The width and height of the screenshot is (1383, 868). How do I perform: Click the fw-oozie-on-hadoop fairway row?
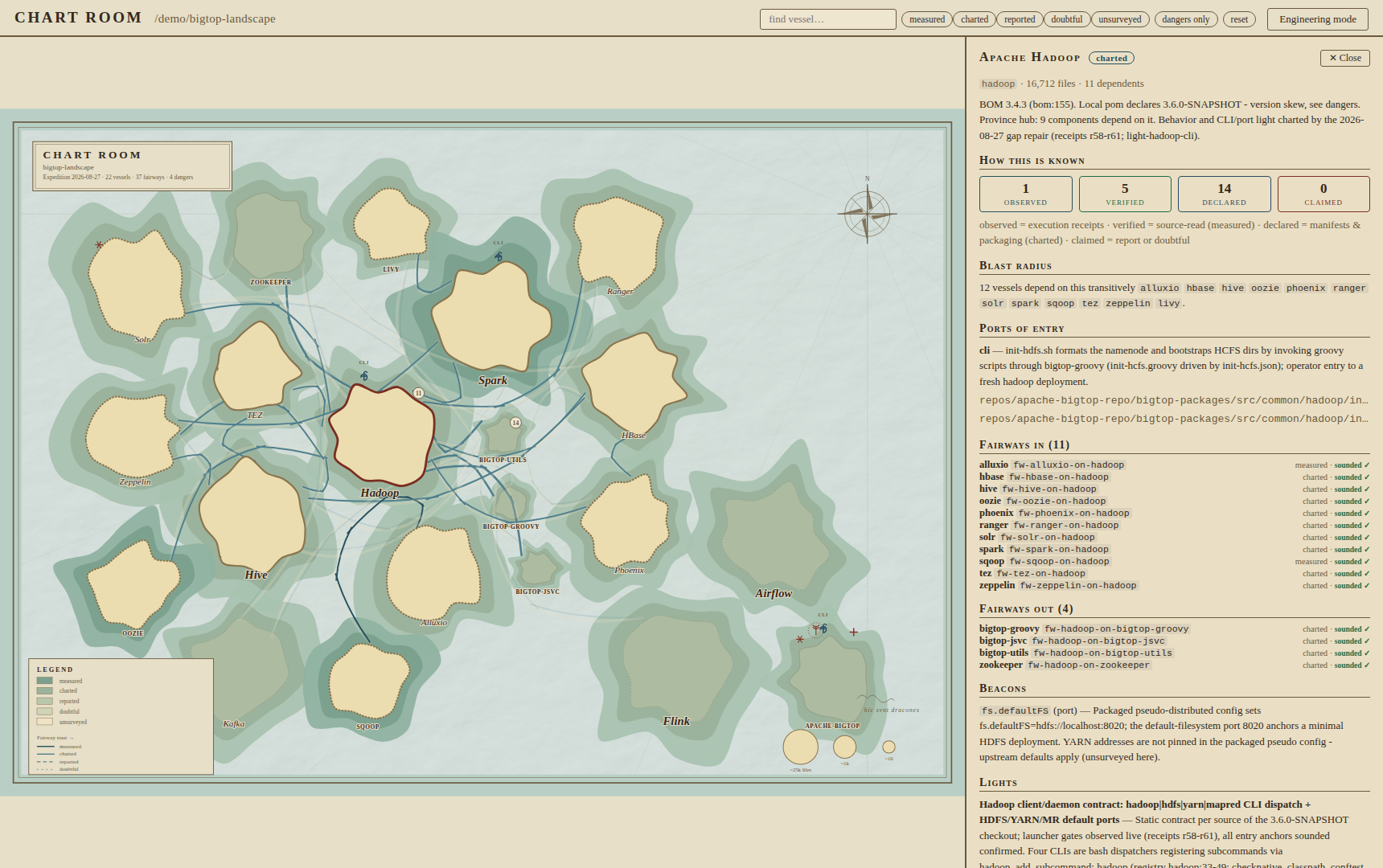(1174, 501)
